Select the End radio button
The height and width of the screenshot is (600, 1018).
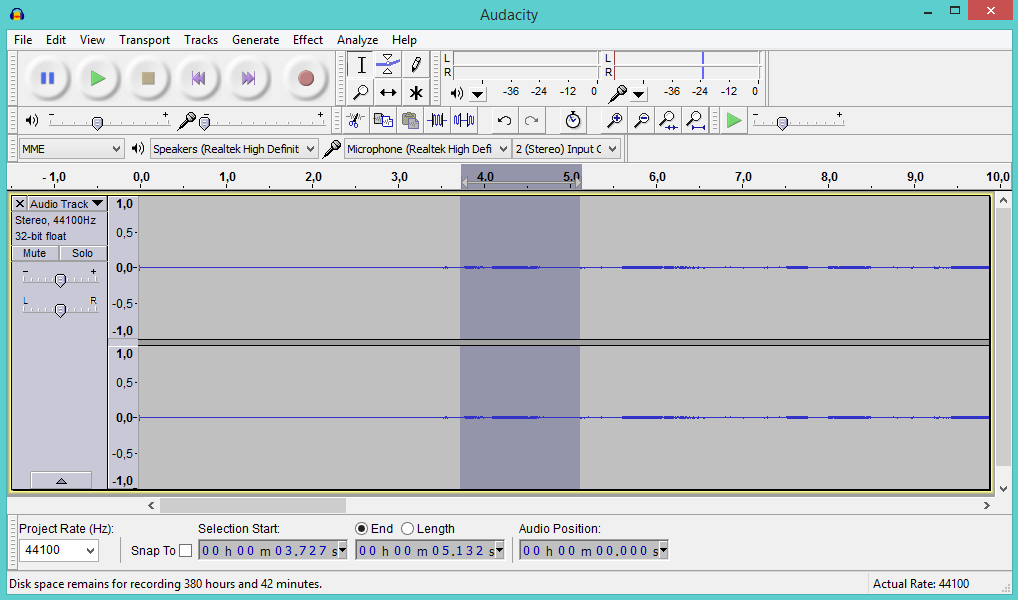(x=362, y=529)
